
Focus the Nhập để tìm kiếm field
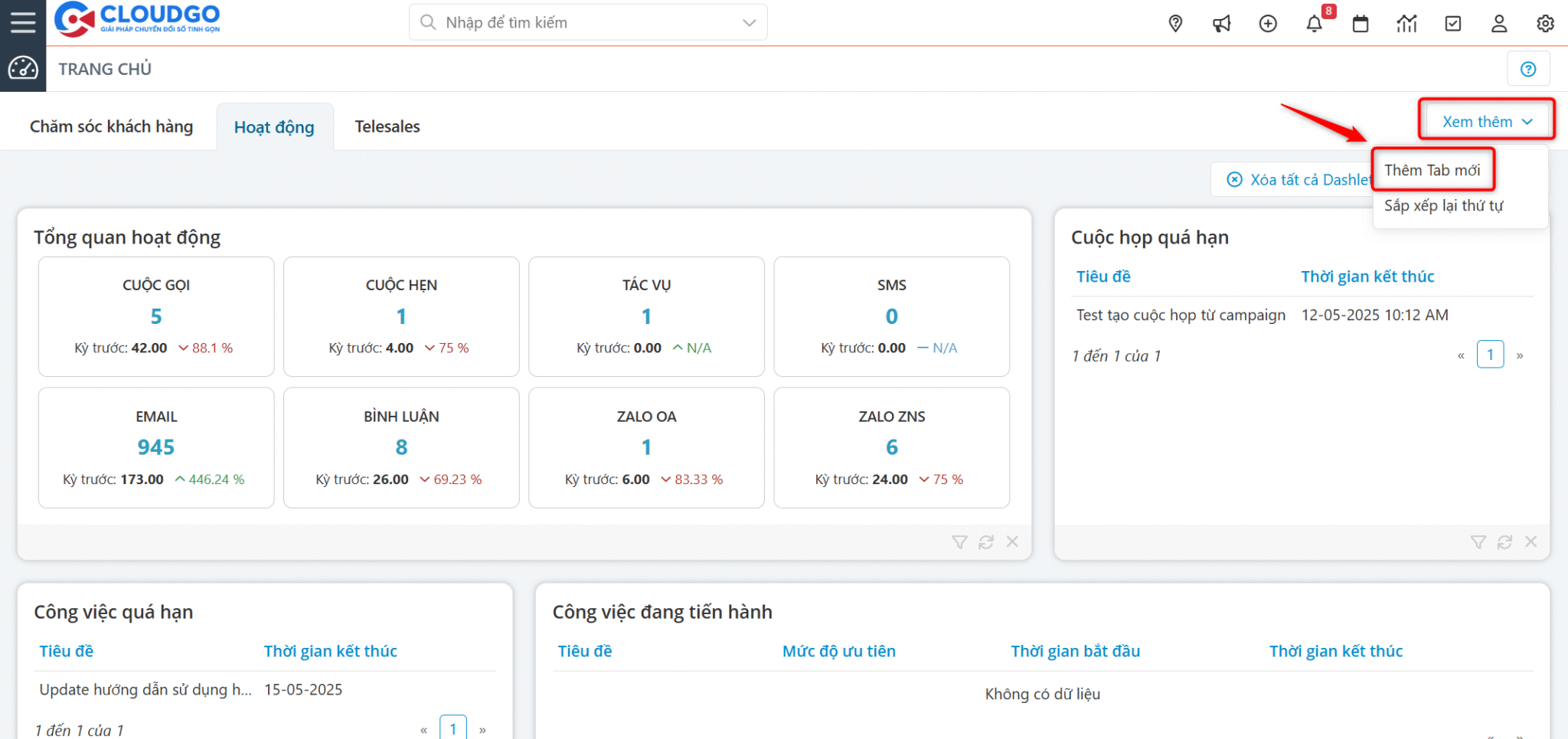tap(588, 23)
